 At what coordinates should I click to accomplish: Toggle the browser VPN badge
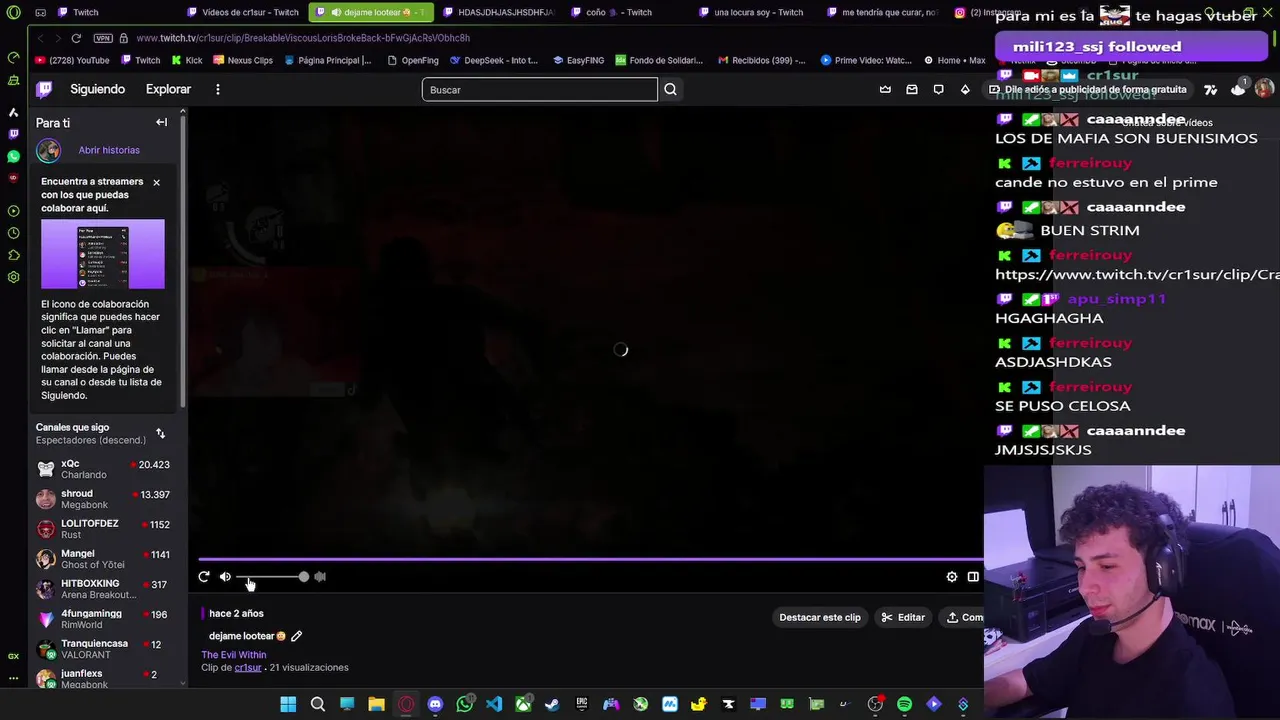(103, 38)
